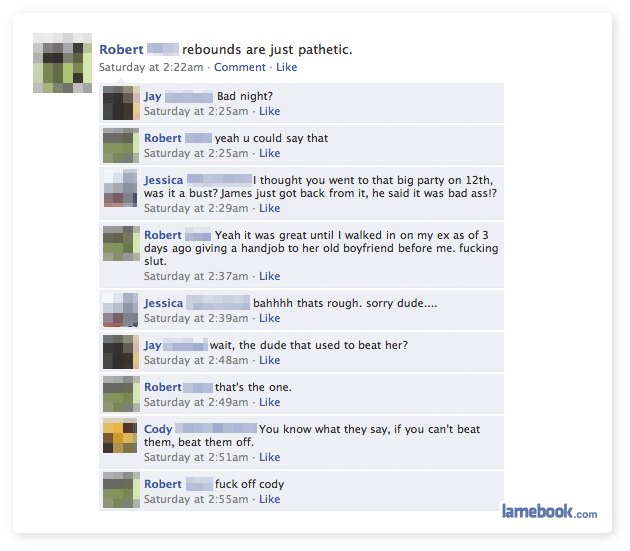Viewport: 630px width, 551px height.
Task: Click Robert's large profile picture on post
Action: click(62, 63)
